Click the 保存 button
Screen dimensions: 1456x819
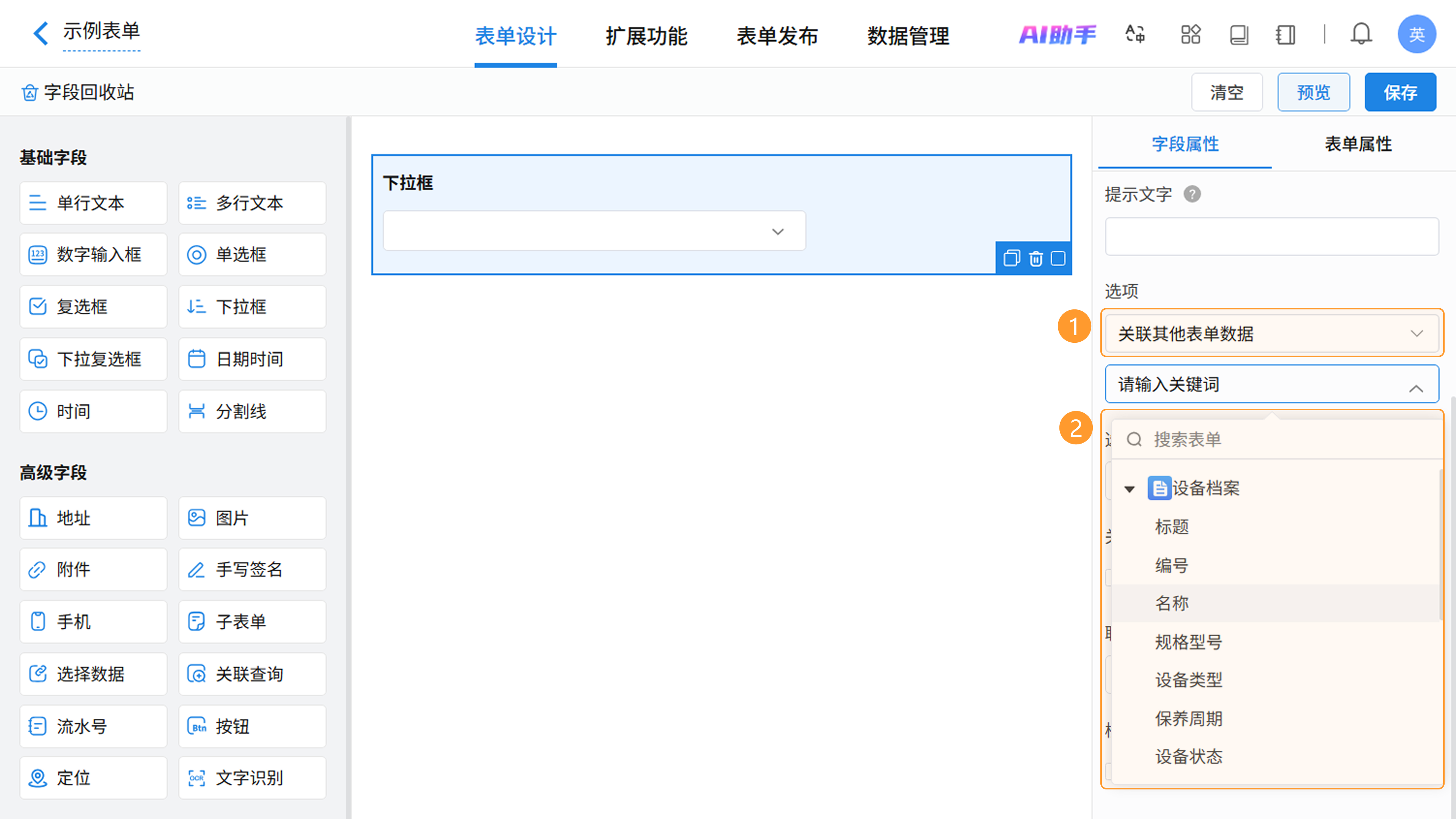click(1400, 92)
